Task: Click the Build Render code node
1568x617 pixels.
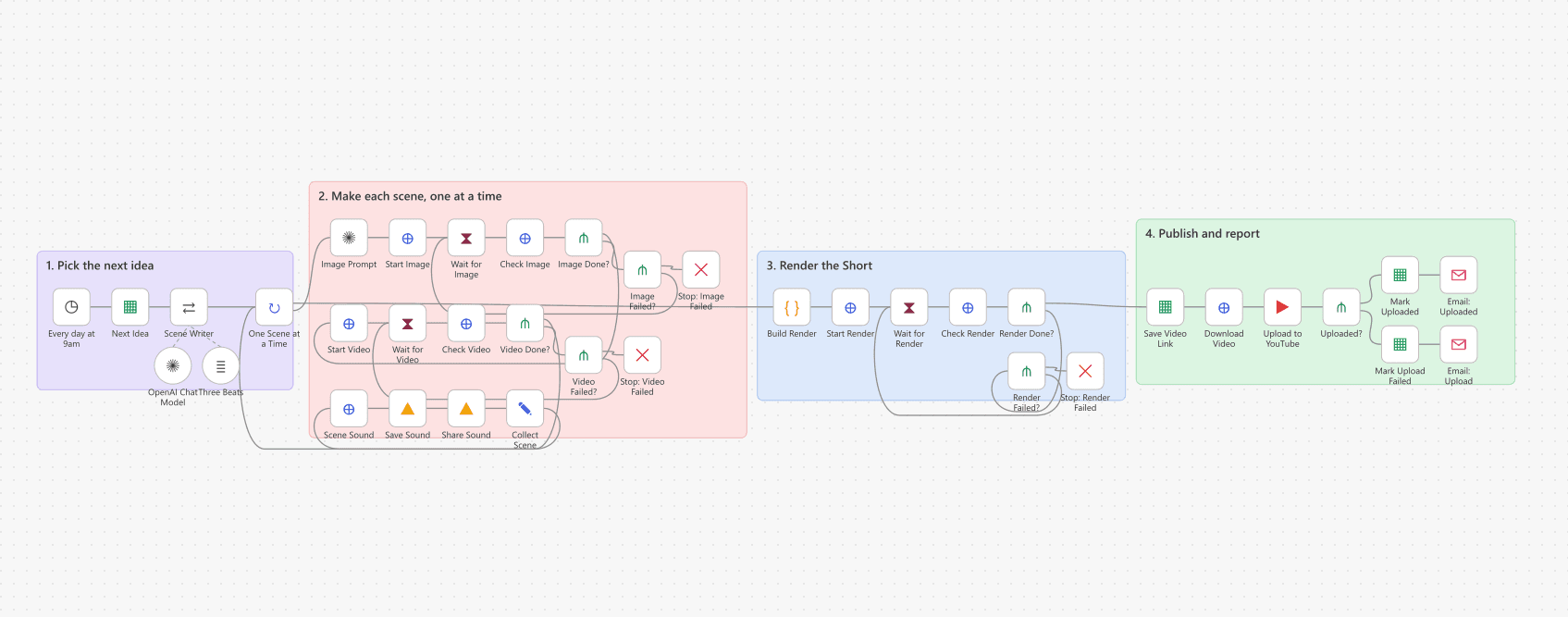Action: tap(792, 307)
